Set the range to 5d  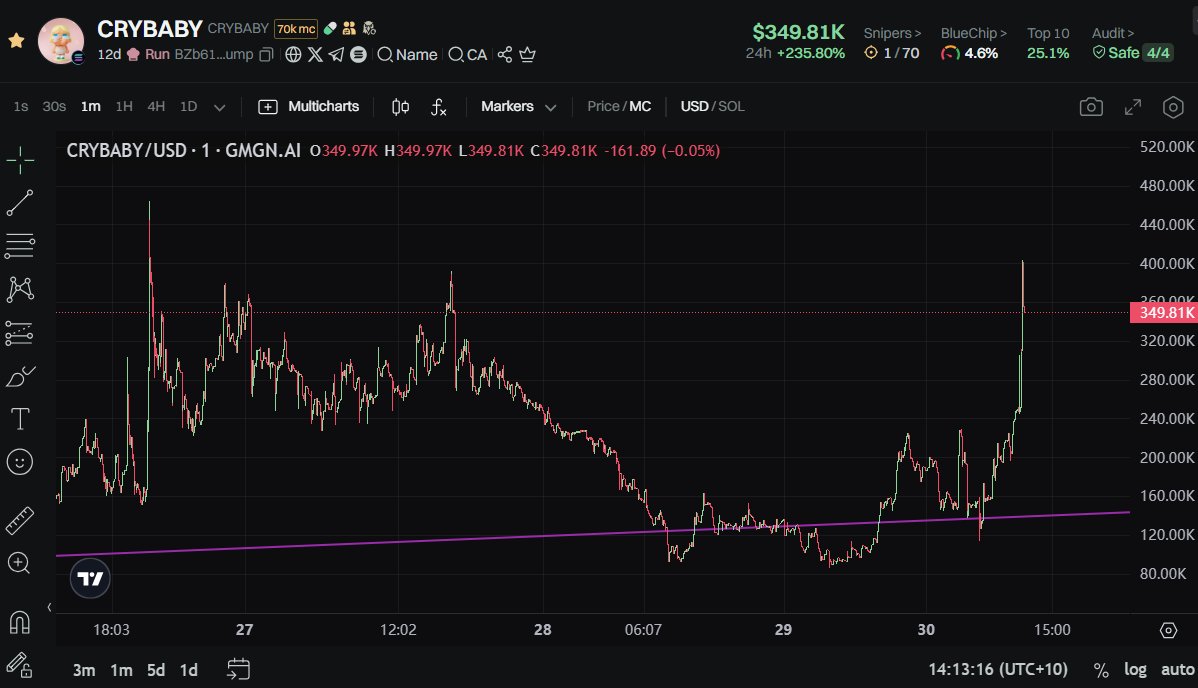tap(156, 670)
